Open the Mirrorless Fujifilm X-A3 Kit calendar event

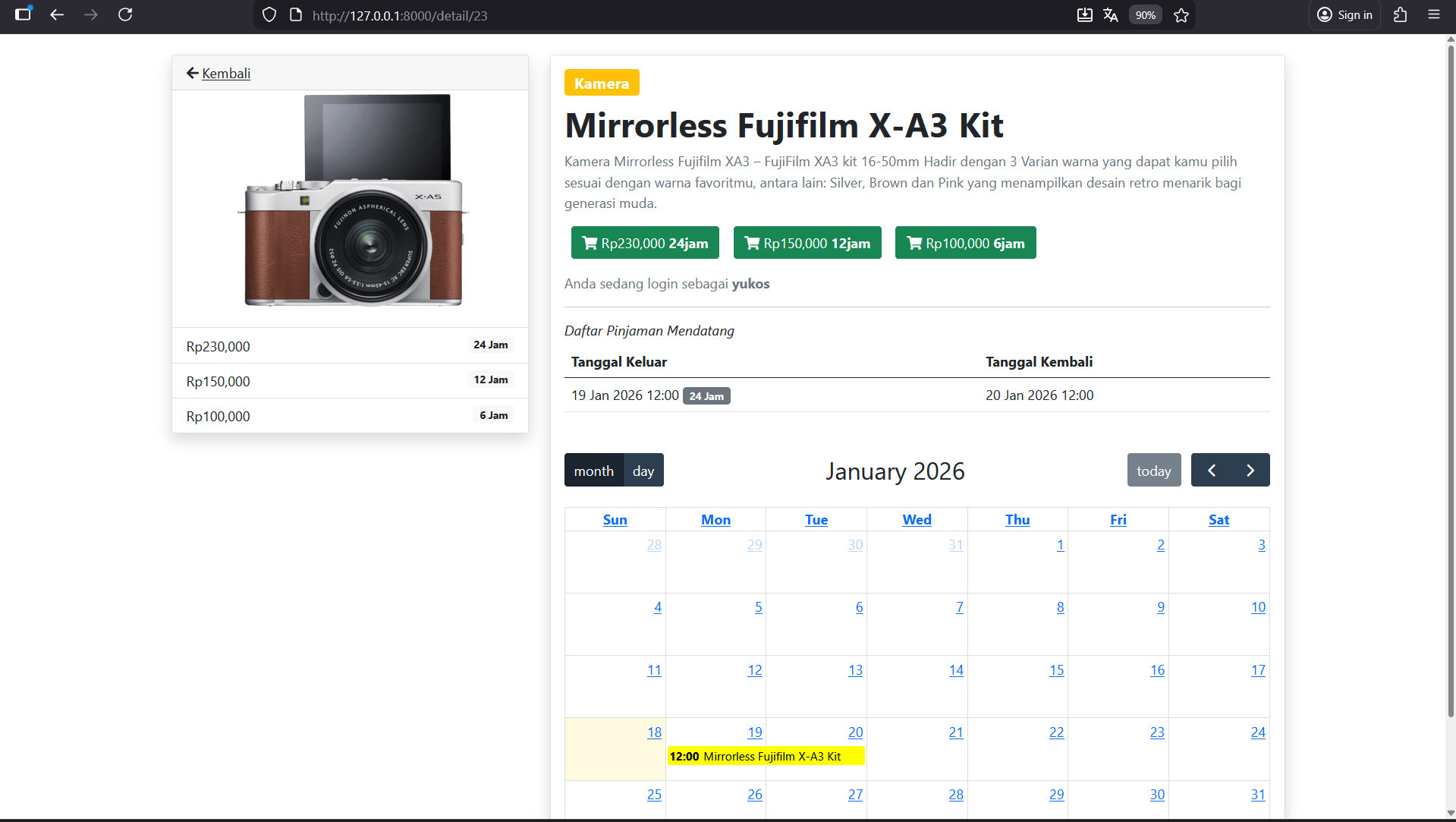tap(766, 756)
